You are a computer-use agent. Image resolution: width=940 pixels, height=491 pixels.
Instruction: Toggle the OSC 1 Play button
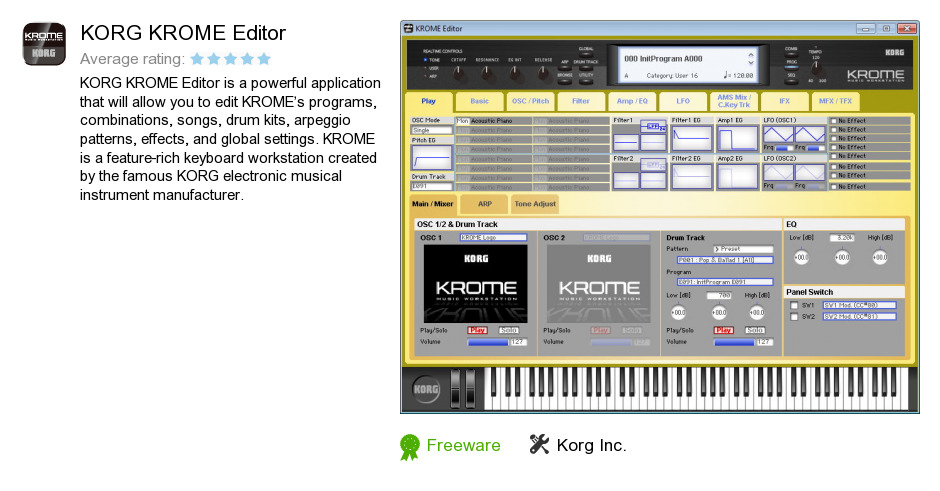pyautogui.click(x=477, y=330)
